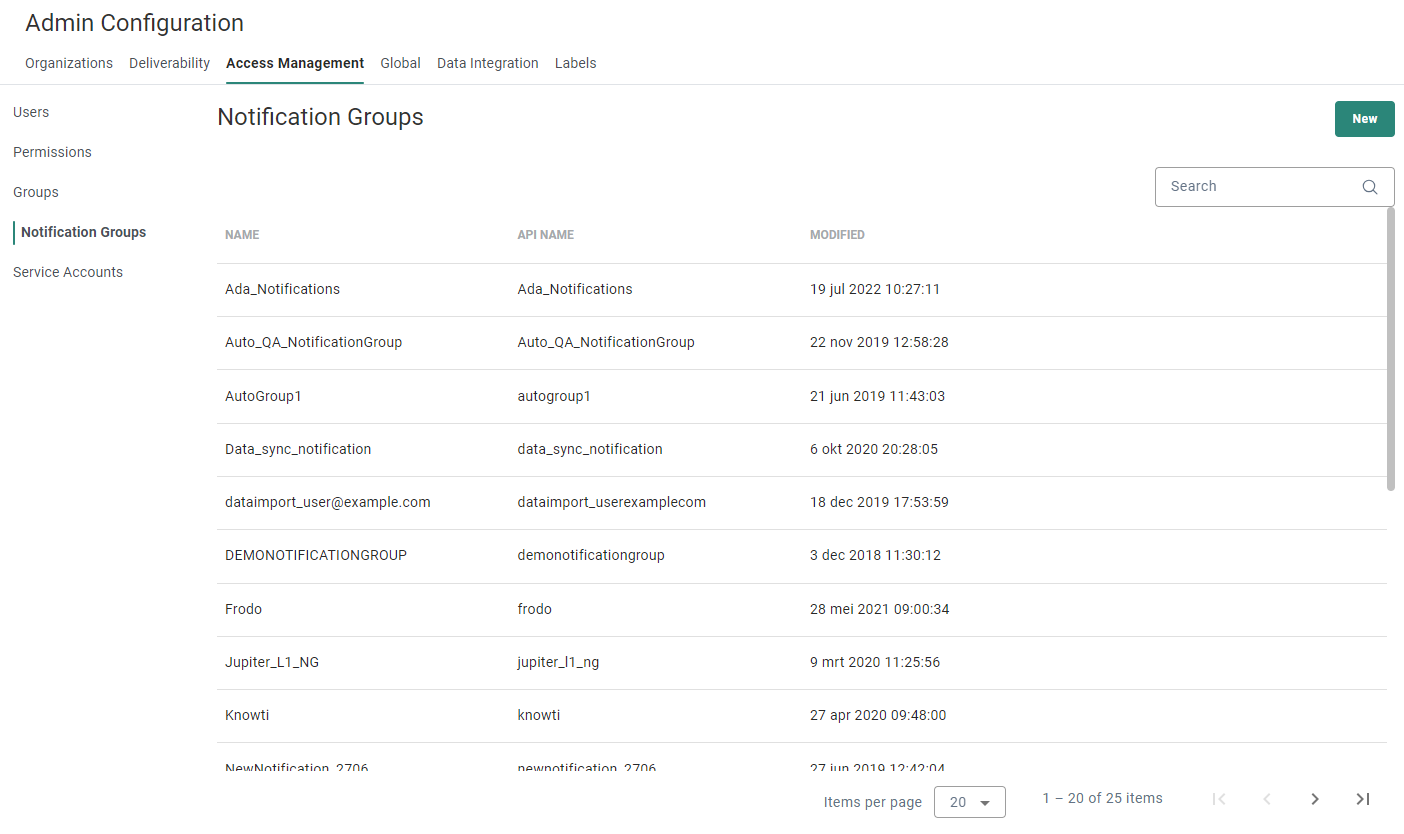Open Users in the sidebar
This screenshot has width=1404, height=834.
tap(31, 112)
